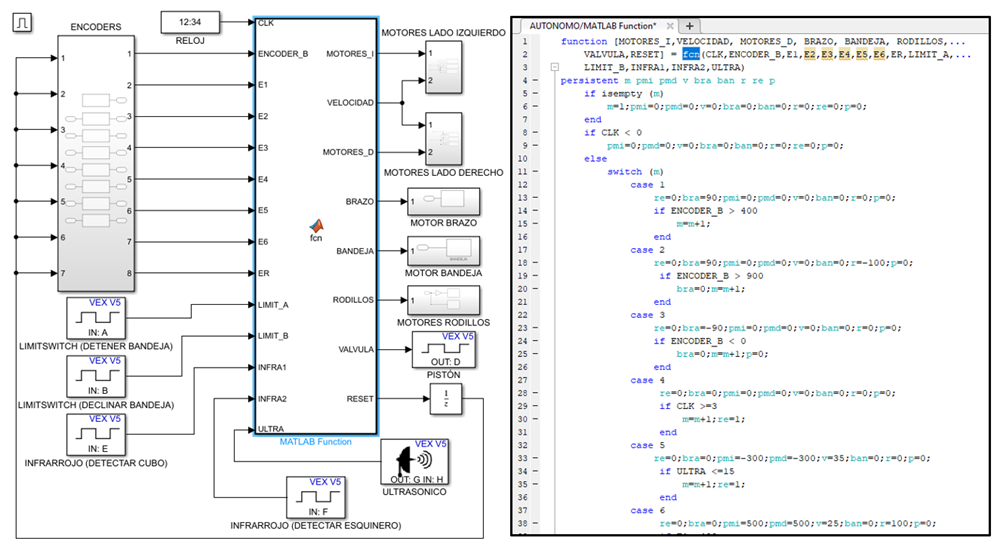The width and height of the screenshot is (1000, 547).
Task: Click the PISTÓN output block
Action: coord(444,350)
